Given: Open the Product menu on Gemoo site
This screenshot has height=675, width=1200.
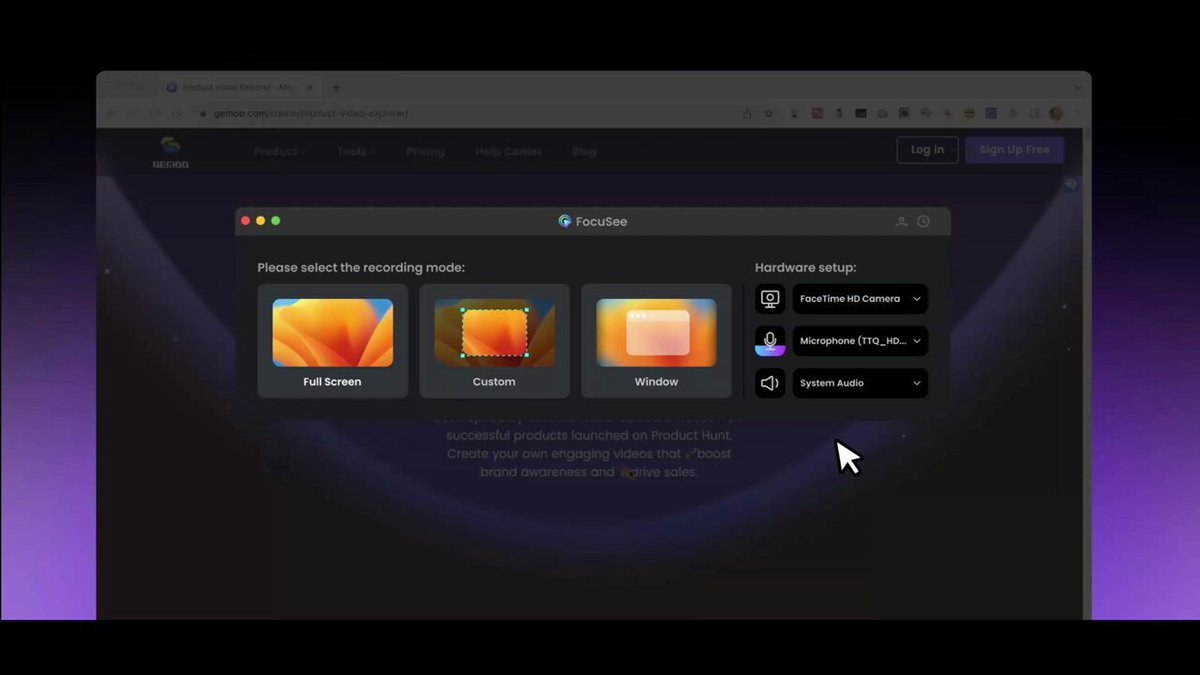Looking at the screenshot, I should (x=279, y=152).
